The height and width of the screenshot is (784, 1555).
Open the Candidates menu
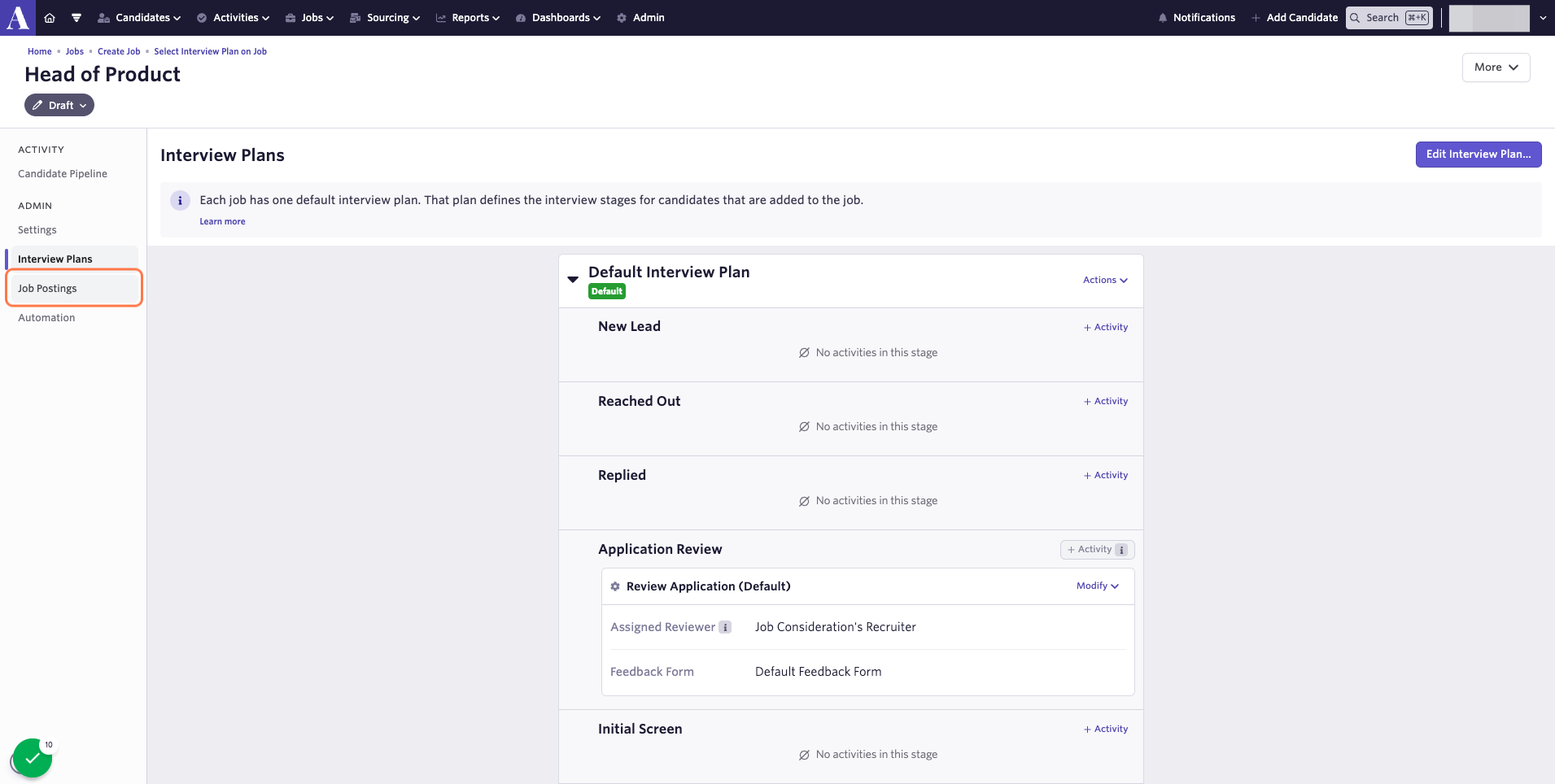tap(139, 18)
